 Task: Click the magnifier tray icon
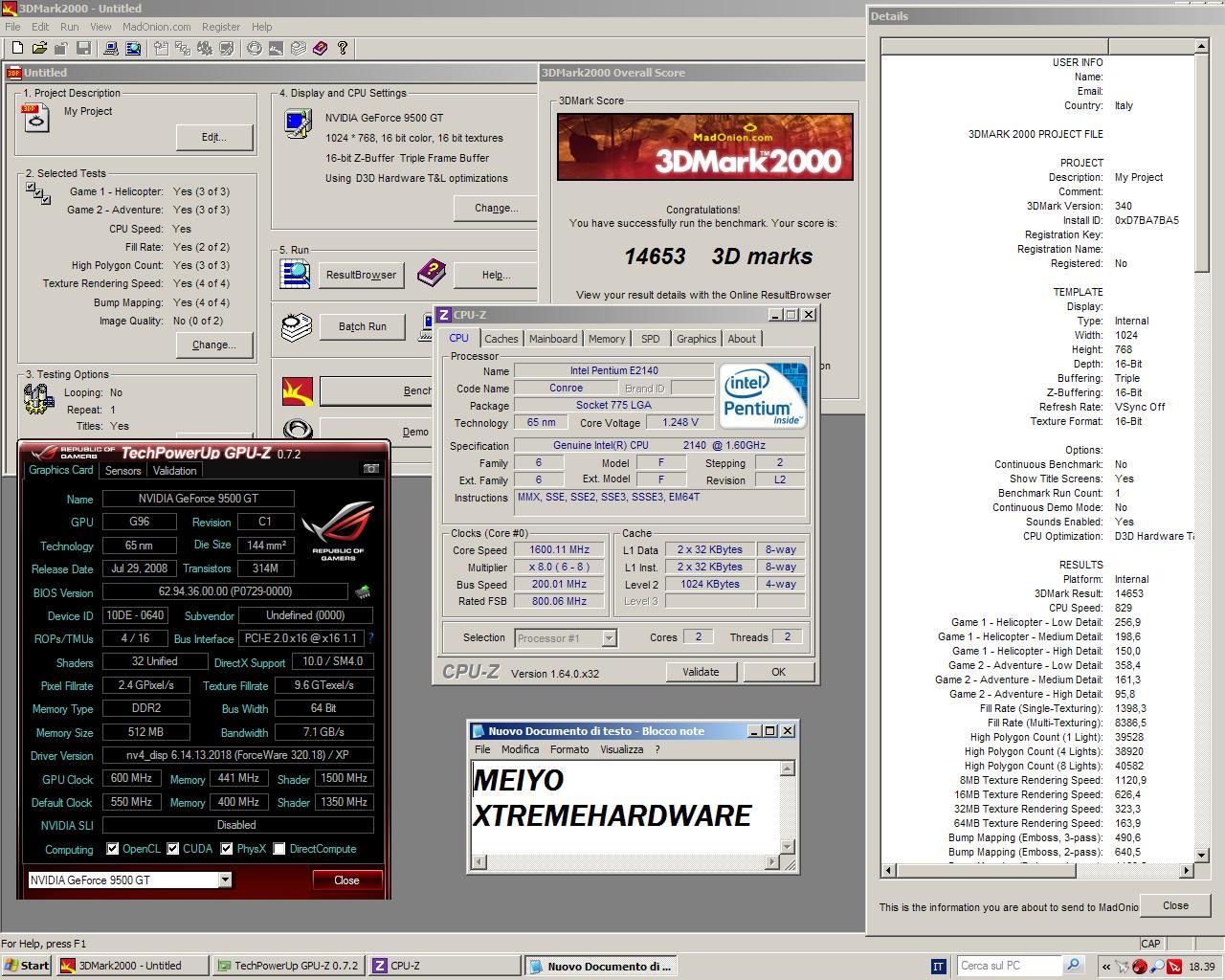point(1157,966)
